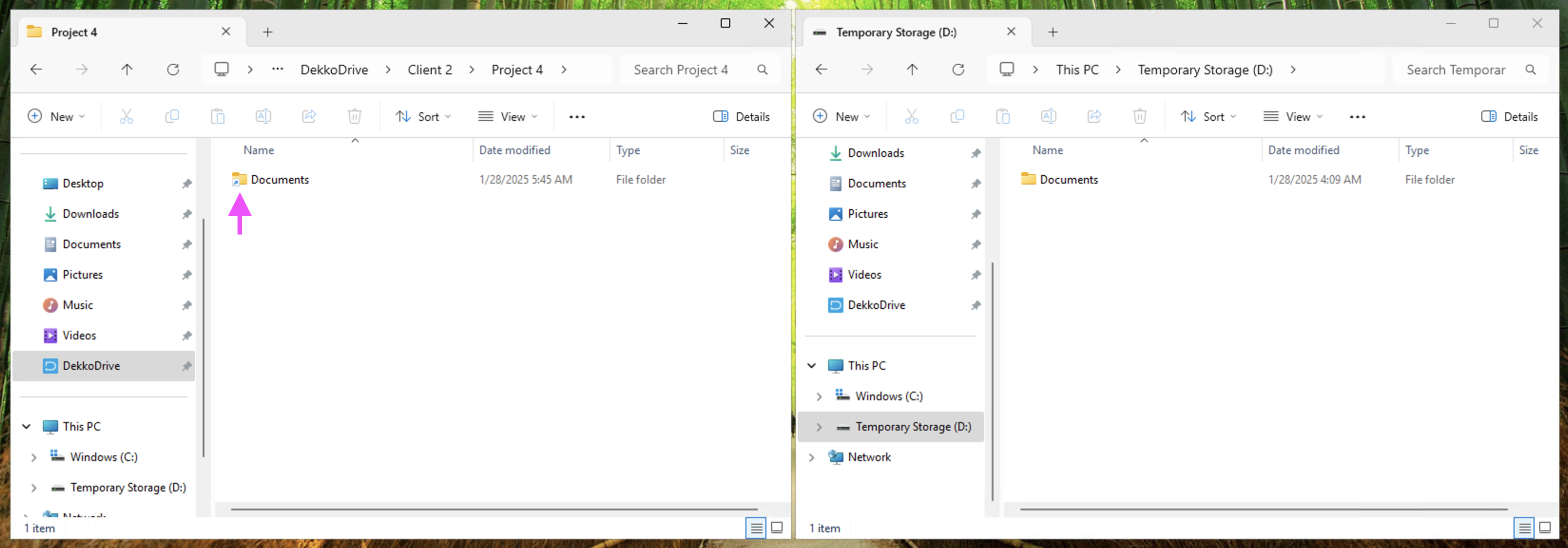The height and width of the screenshot is (548, 1568).
Task: Open Sort dropdown in Project 4 window
Action: point(423,116)
